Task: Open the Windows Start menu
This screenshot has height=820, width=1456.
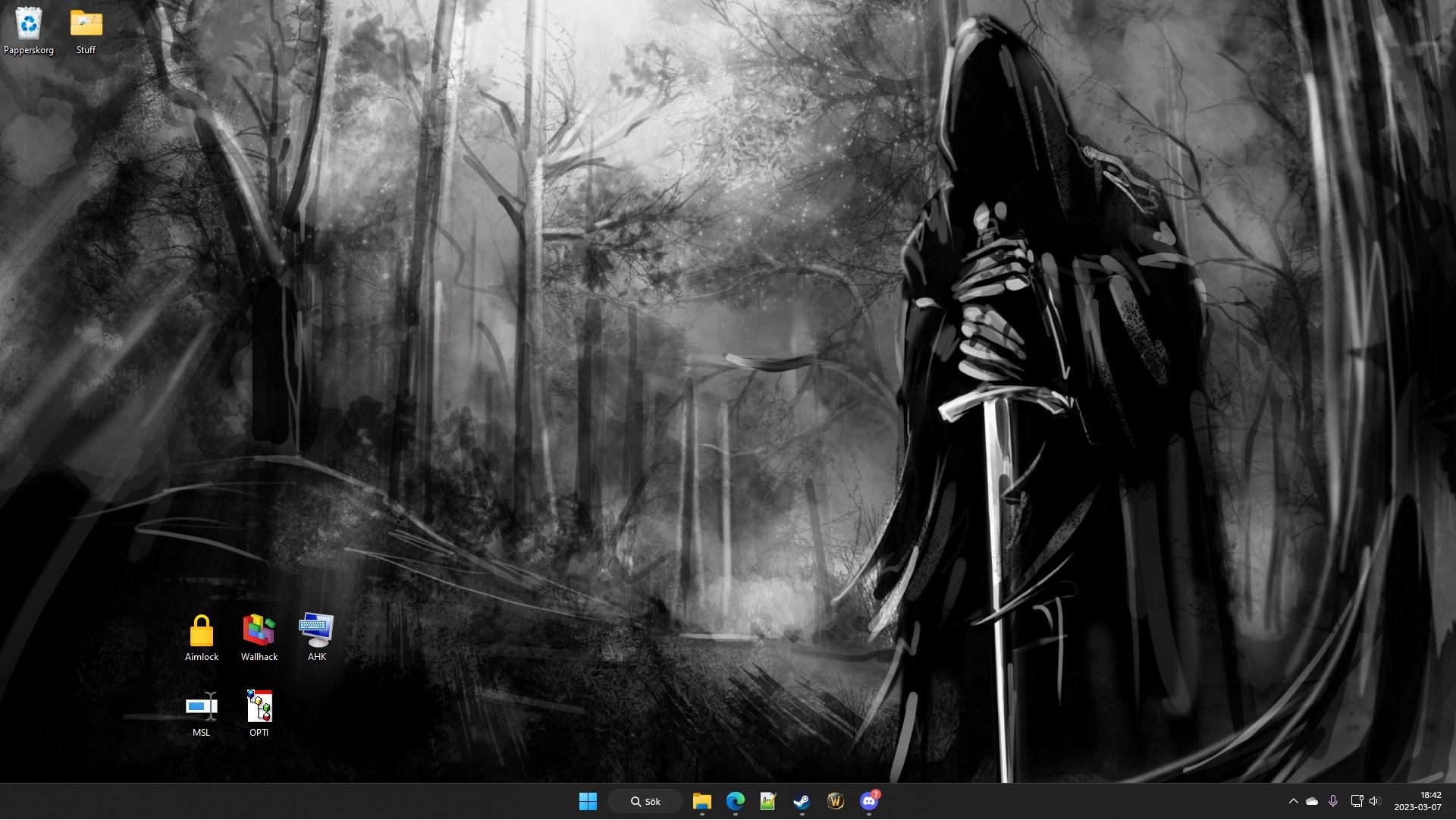Action: click(588, 802)
